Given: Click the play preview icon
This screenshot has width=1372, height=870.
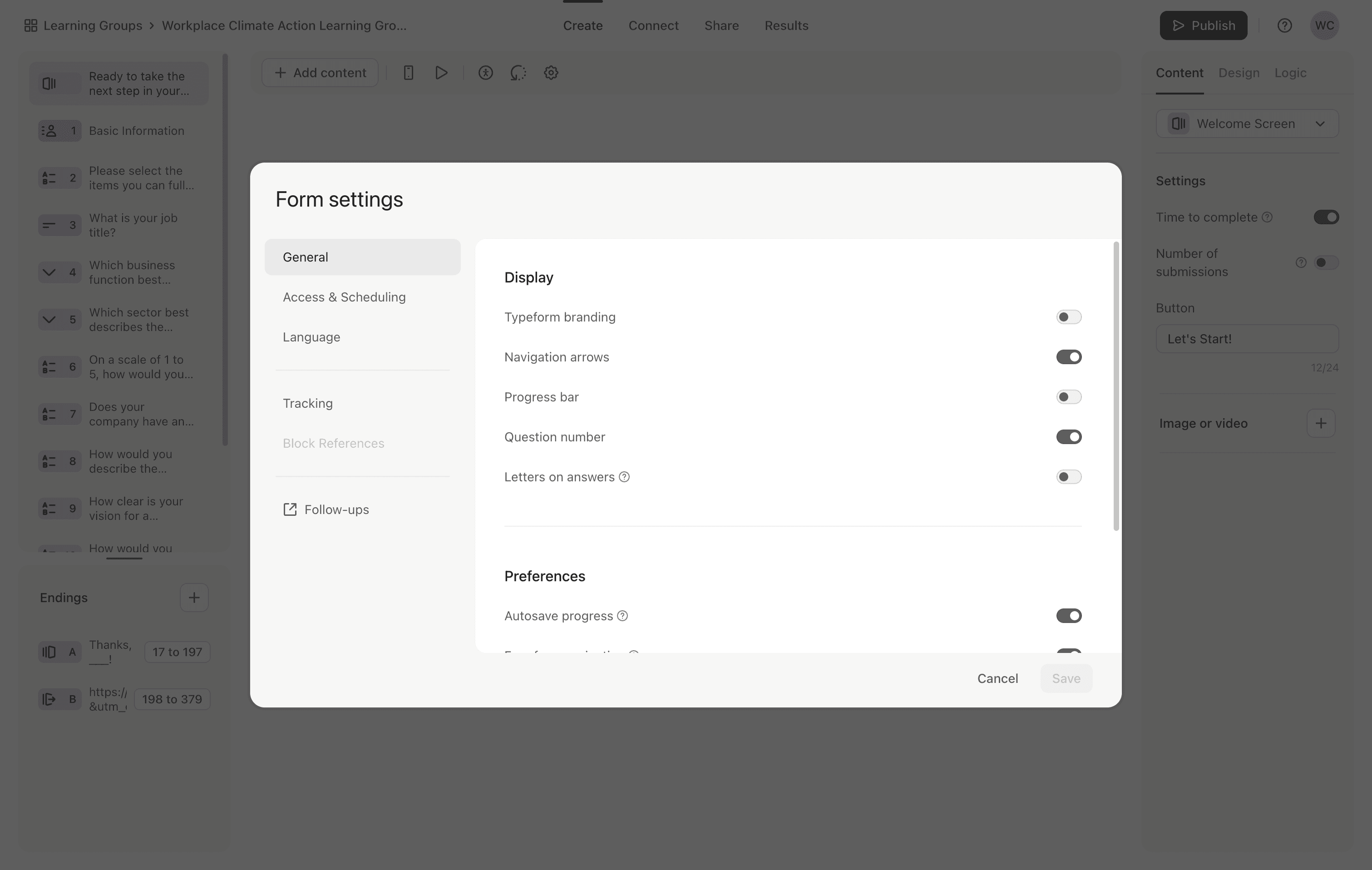Looking at the screenshot, I should [441, 73].
